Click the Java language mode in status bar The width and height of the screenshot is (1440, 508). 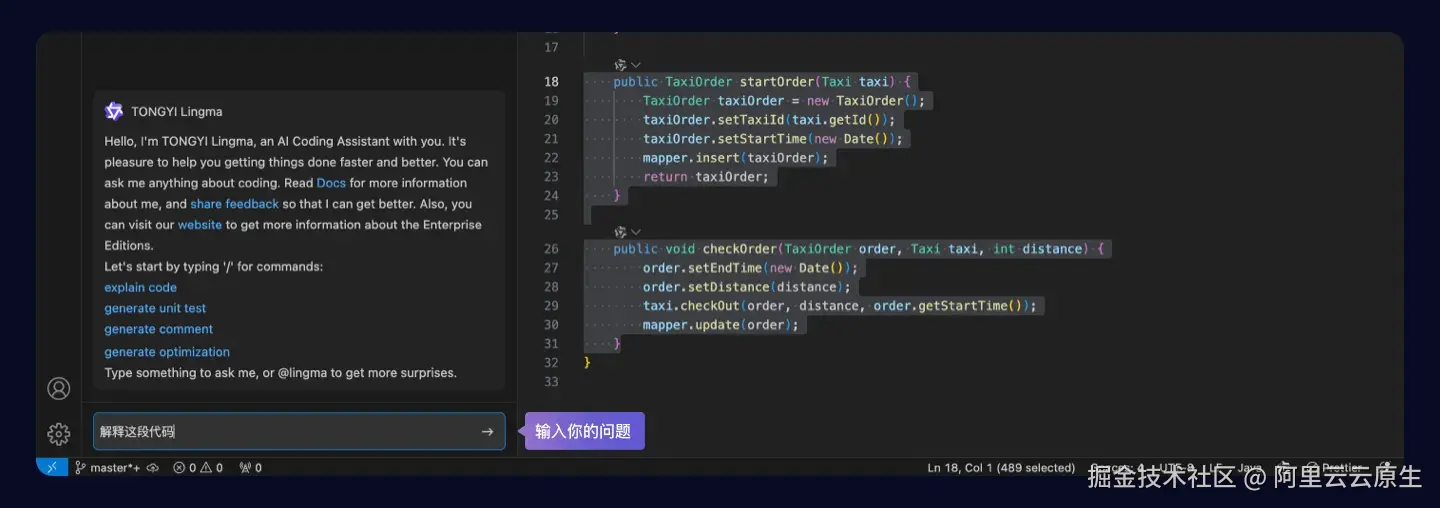(1249, 467)
